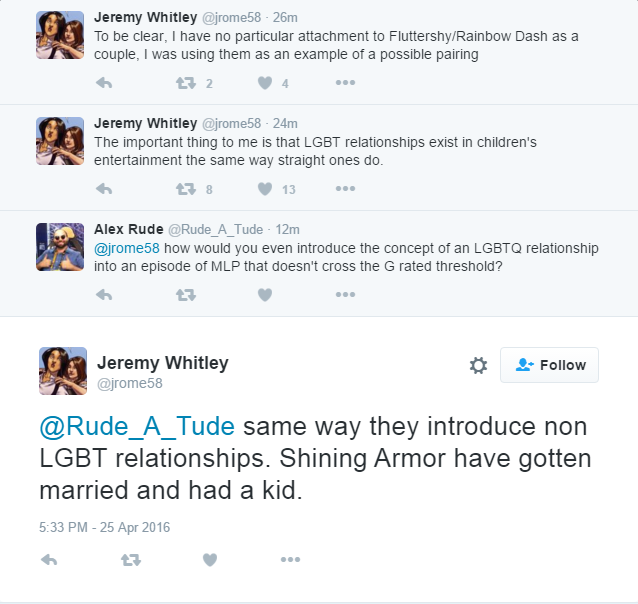Screen dimensions: 638x604
Task: Follow Jeremy Whitley
Action: 549,365
